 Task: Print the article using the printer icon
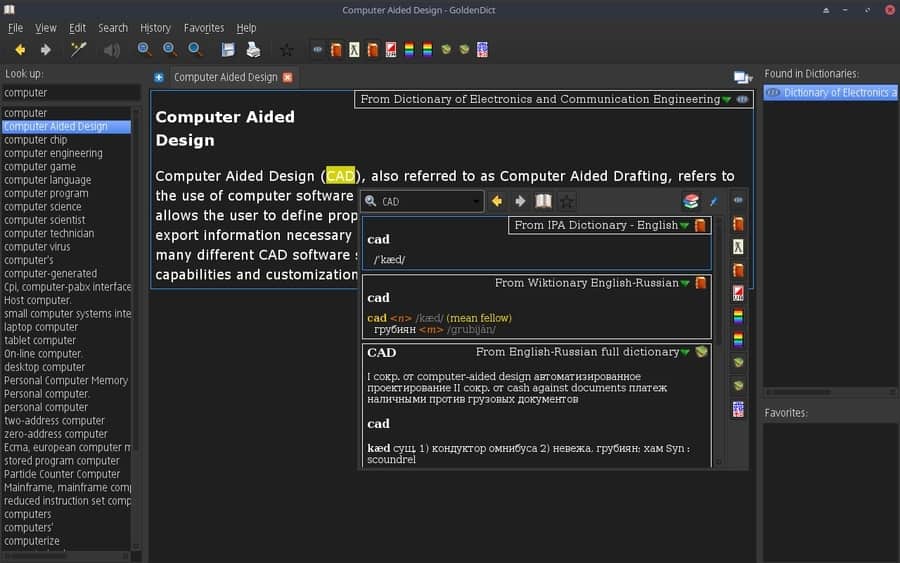coord(253,50)
